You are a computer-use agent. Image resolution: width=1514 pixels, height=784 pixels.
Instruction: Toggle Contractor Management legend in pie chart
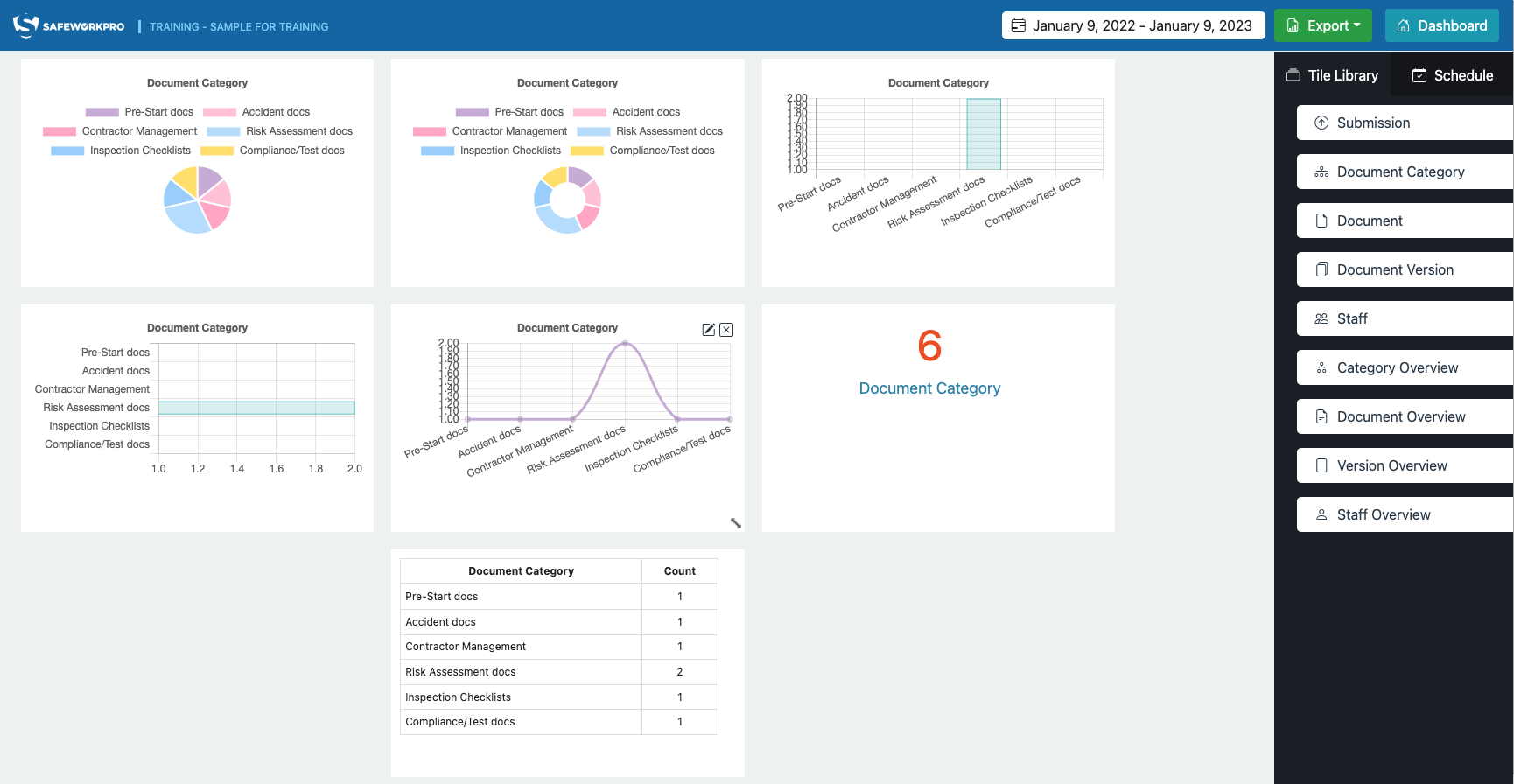[120, 131]
